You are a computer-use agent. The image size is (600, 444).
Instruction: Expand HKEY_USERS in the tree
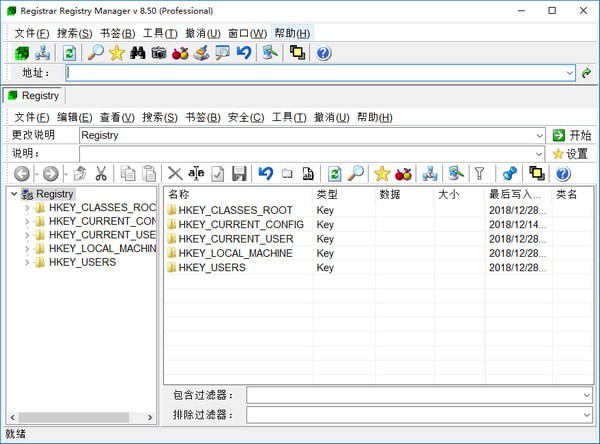pyautogui.click(x=27, y=263)
